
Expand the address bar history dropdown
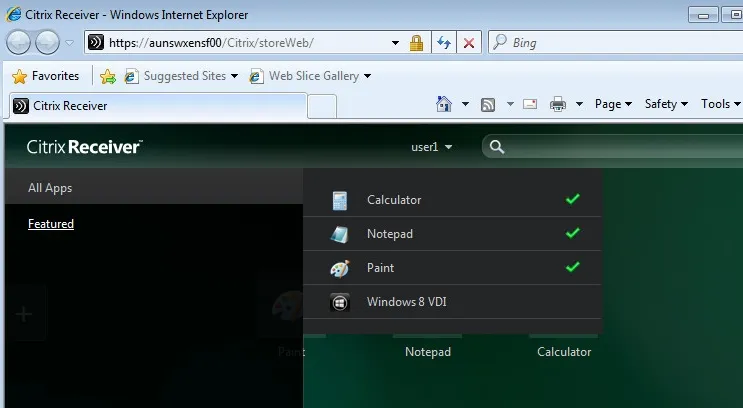coord(395,43)
